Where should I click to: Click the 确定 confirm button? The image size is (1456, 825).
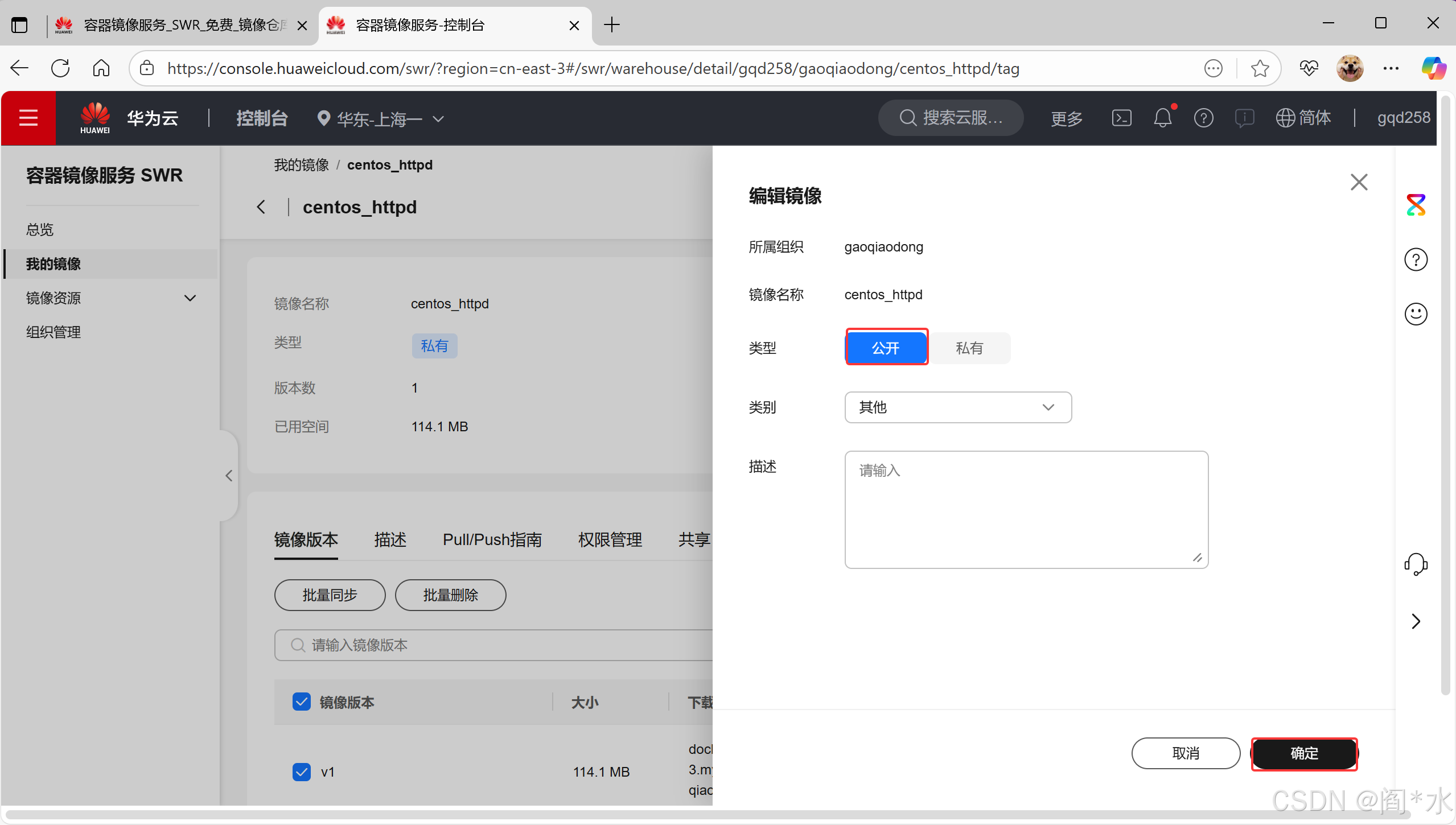pos(1304,753)
